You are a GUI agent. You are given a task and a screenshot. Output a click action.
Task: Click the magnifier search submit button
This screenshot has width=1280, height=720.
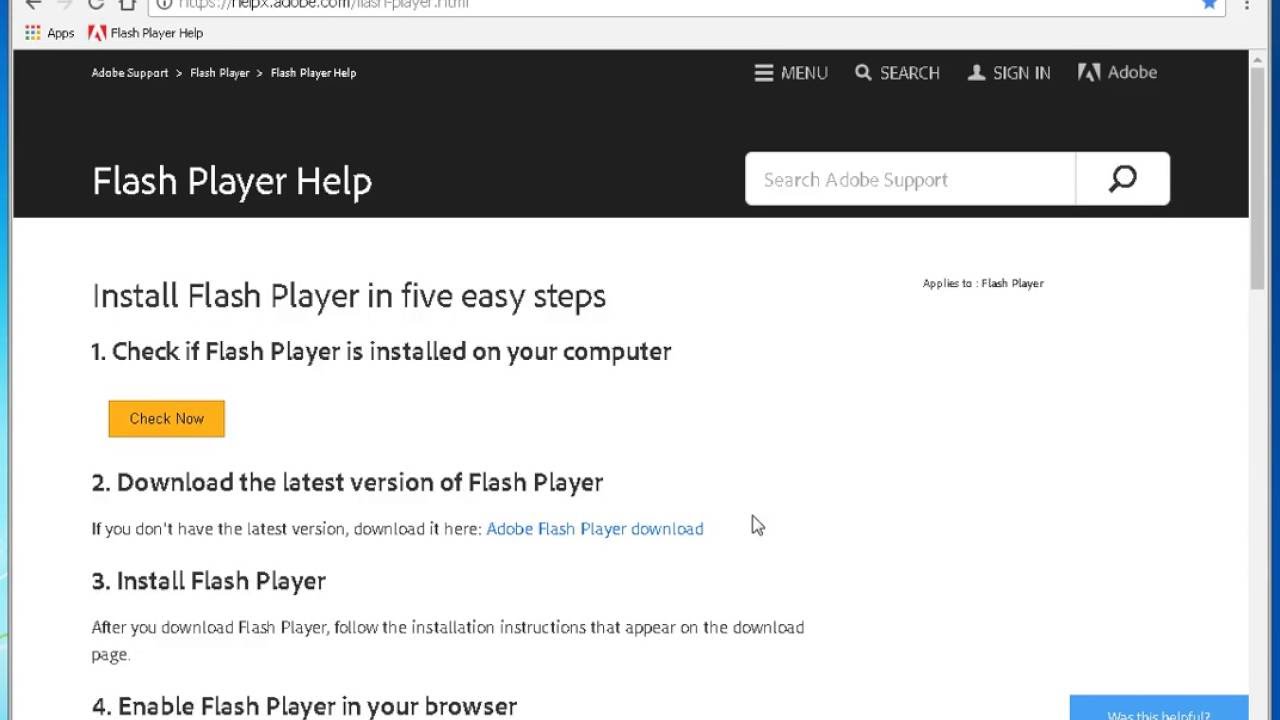(x=1123, y=179)
